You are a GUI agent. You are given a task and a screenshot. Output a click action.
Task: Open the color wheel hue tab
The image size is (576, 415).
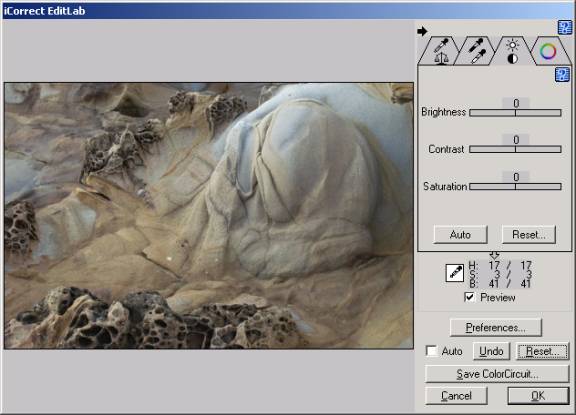[549, 52]
